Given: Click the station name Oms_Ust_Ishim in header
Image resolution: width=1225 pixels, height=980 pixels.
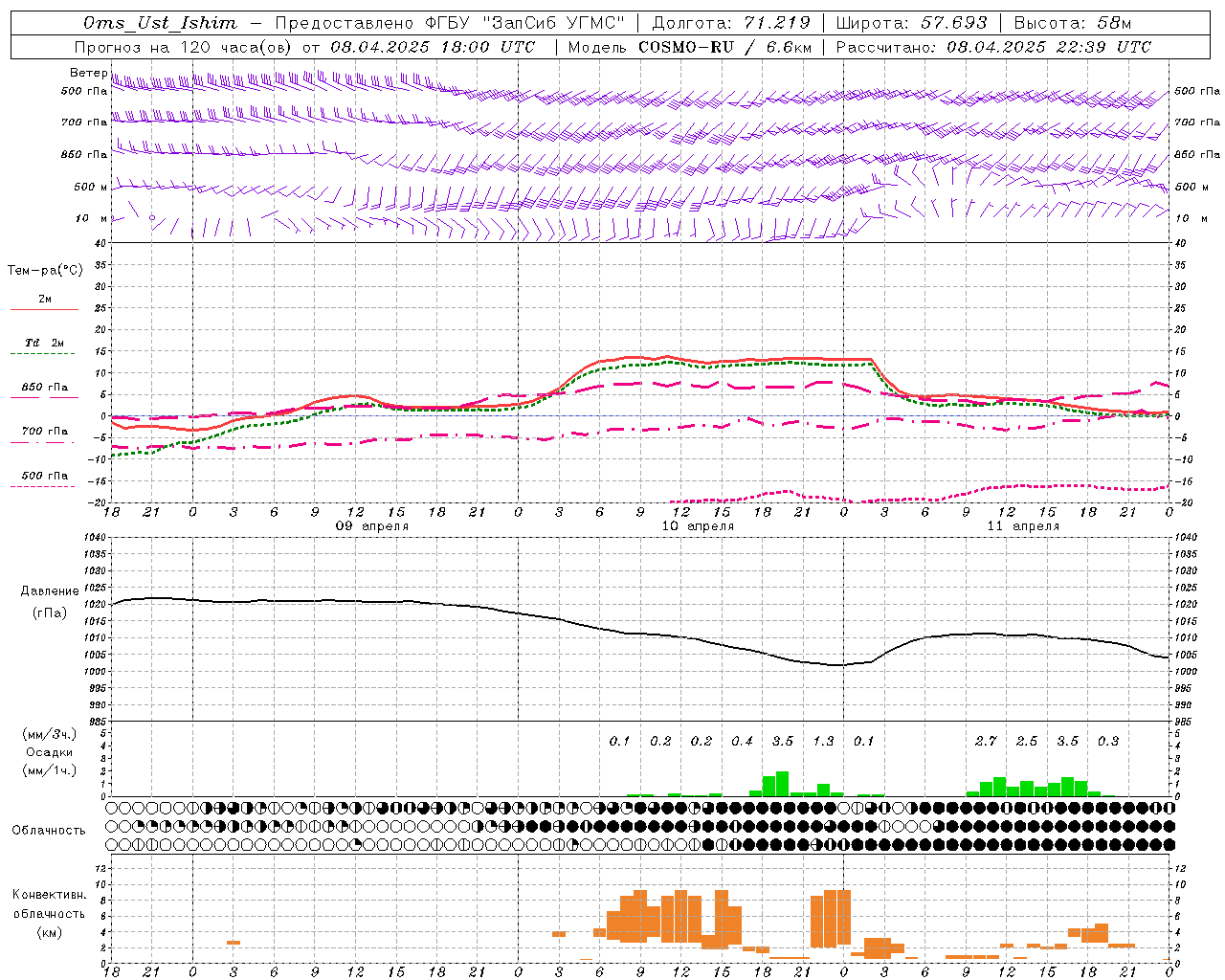Looking at the screenshot, I should (x=160, y=23).
